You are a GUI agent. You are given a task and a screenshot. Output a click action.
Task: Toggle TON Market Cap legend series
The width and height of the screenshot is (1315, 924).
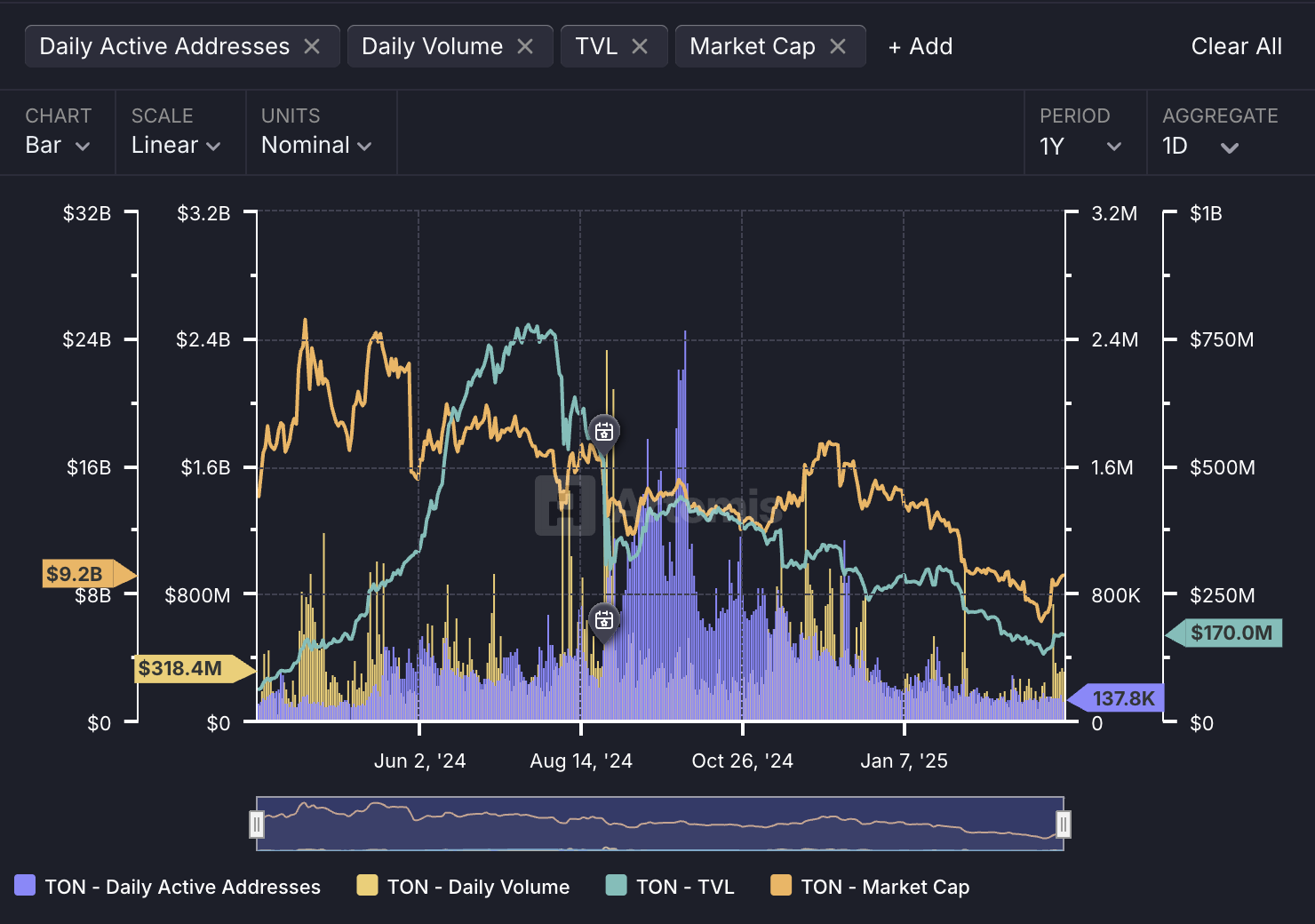(x=870, y=887)
